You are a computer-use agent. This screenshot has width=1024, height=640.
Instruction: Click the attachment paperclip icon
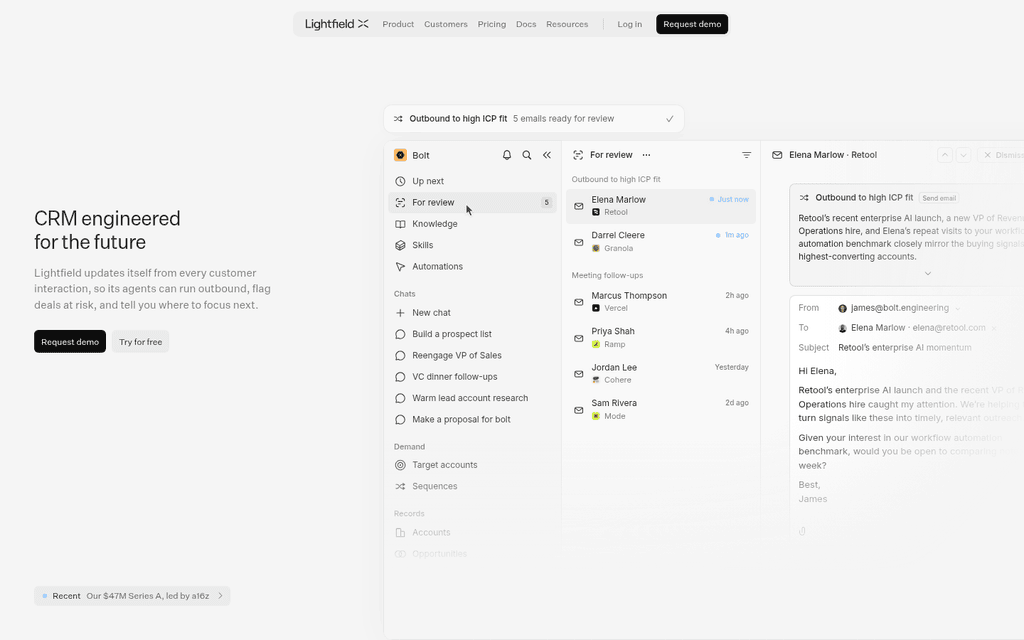point(802,532)
